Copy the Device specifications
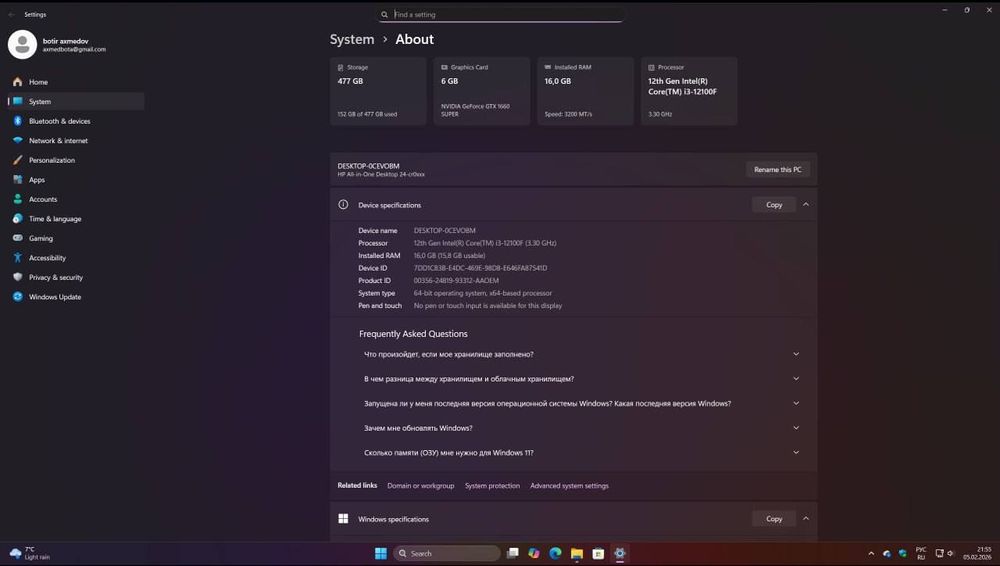1000x566 pixels. click(x=774, y=205)
